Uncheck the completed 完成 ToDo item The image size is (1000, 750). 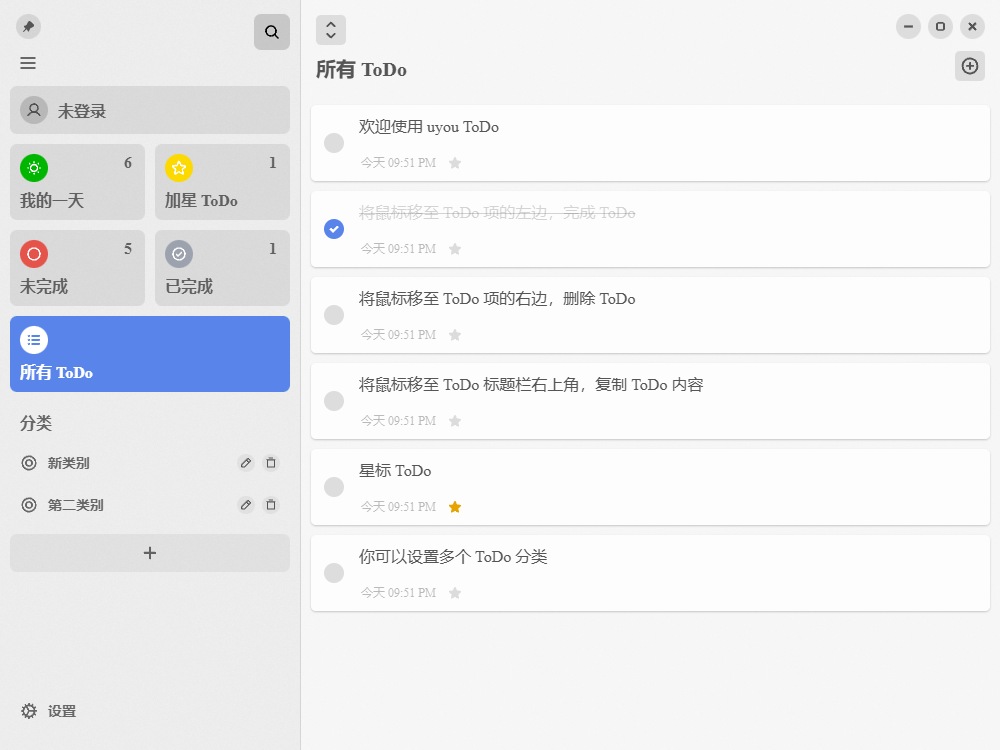tap(333, 229)
